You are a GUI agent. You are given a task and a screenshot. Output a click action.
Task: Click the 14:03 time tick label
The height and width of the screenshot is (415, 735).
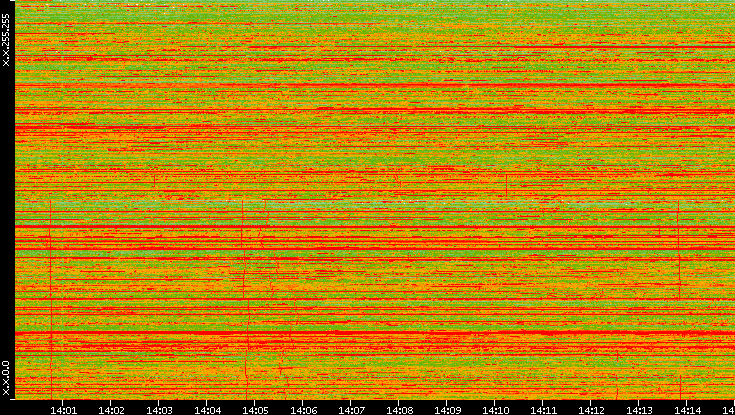pyautogui.click(x=159, y=410)
